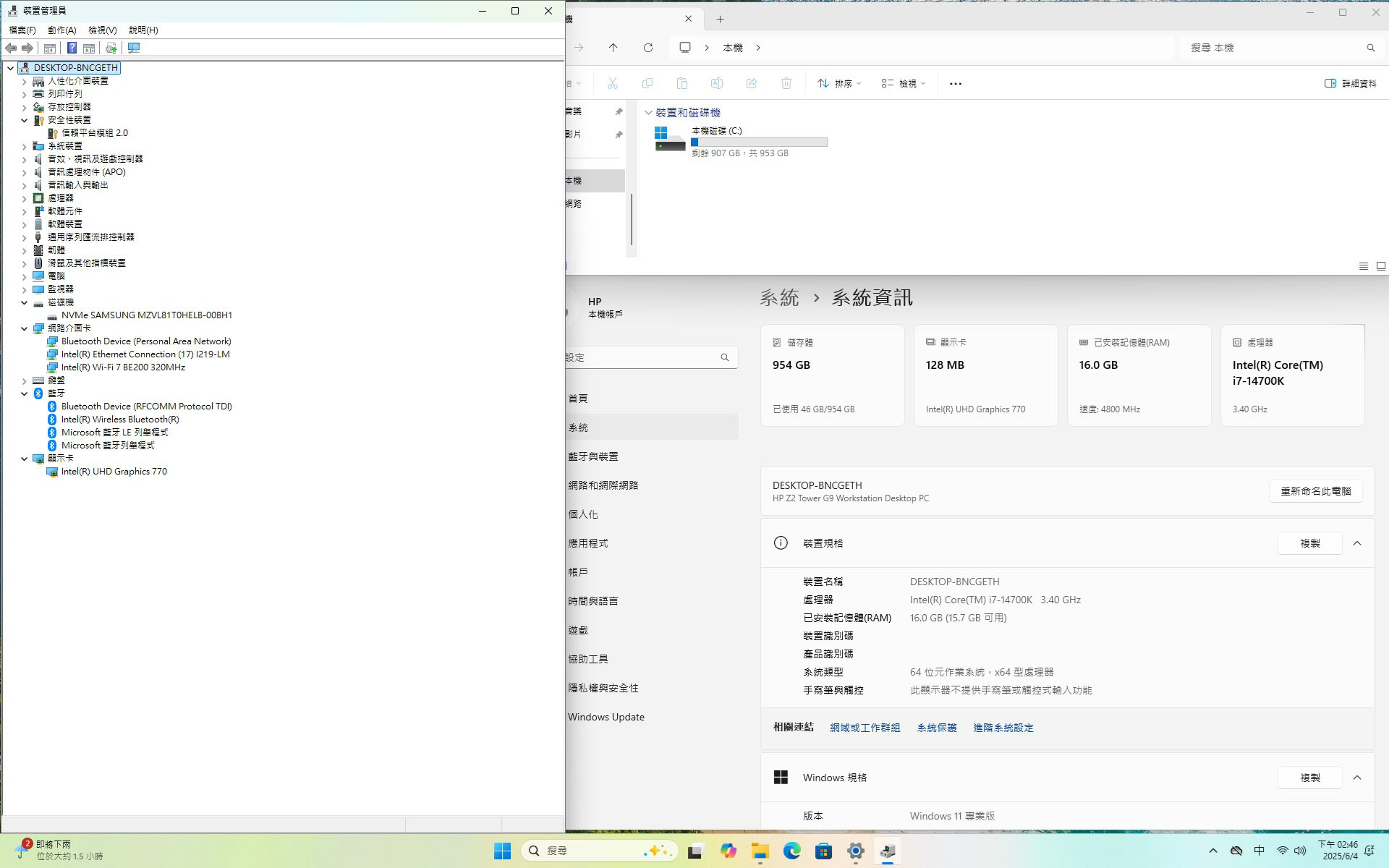Open the See more ellipsis in File Explorer

(956, 83)
